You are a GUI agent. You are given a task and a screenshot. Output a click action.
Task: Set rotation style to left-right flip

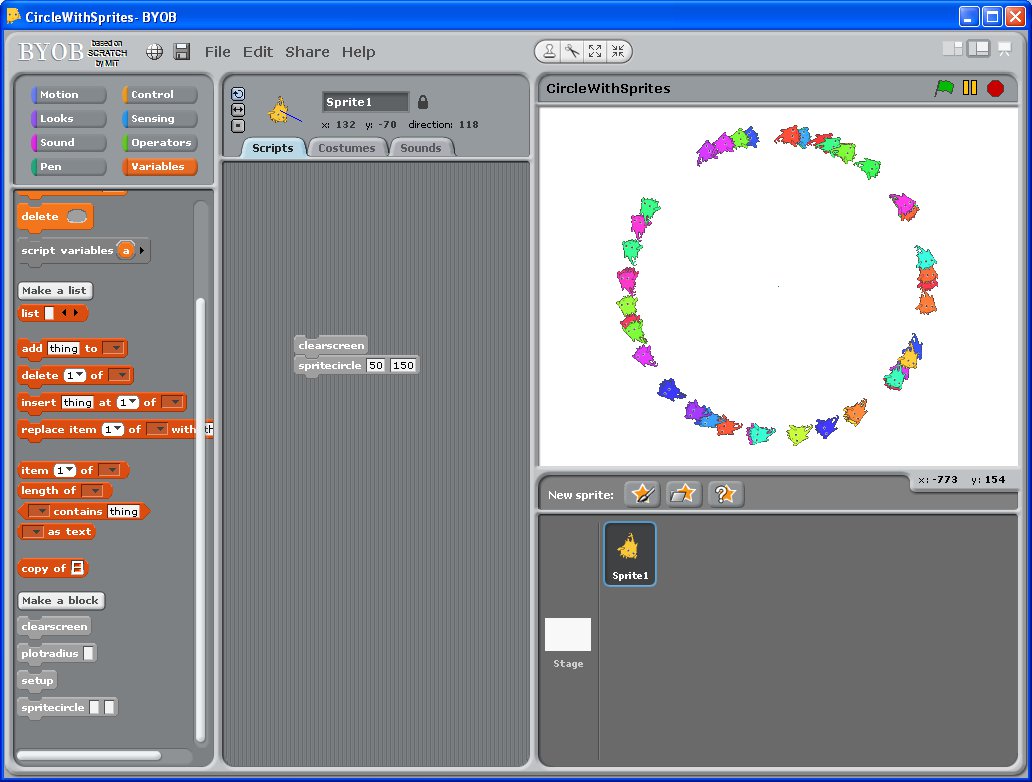click(238, 110)
